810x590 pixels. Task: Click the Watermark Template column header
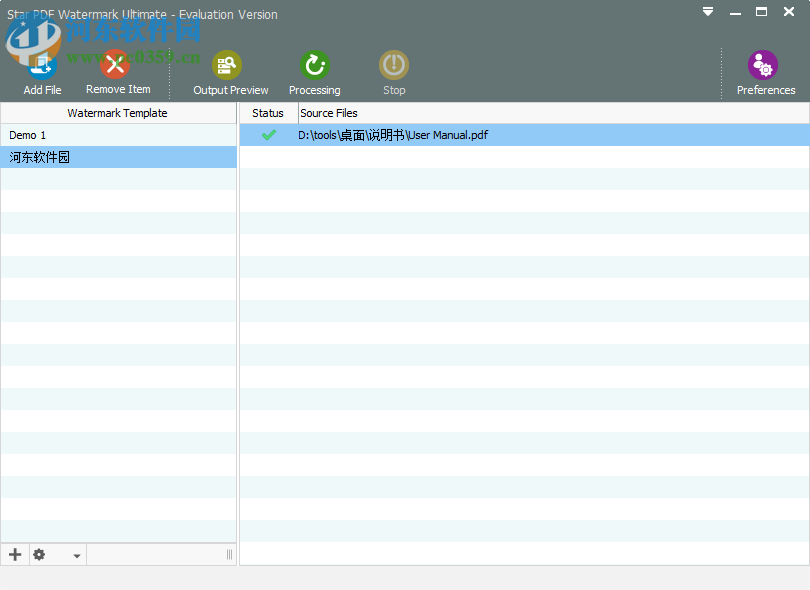coord(118,113)
